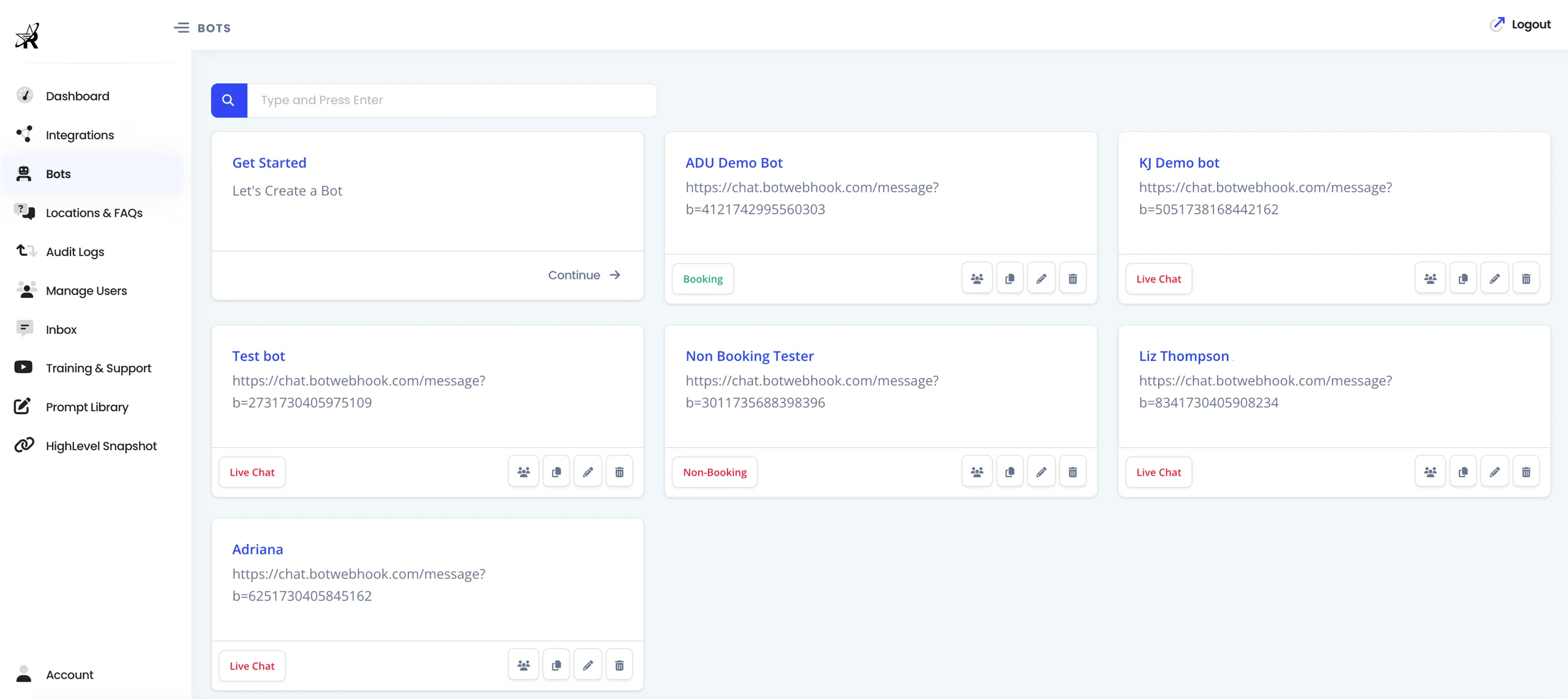Viewport: 1568px width, 699px height.
Task: Open the Dashboard sidebar item
Action: 92,96
